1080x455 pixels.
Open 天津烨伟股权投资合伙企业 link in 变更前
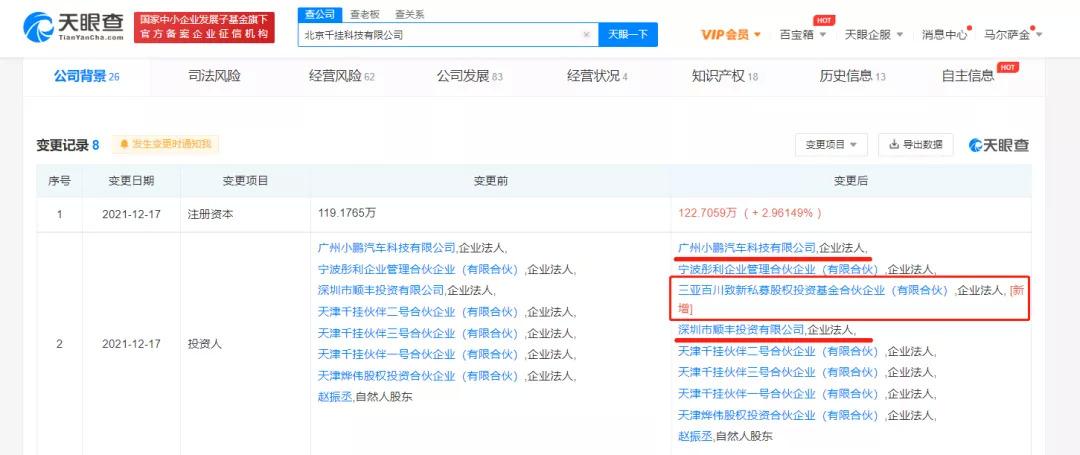point(417,376)
